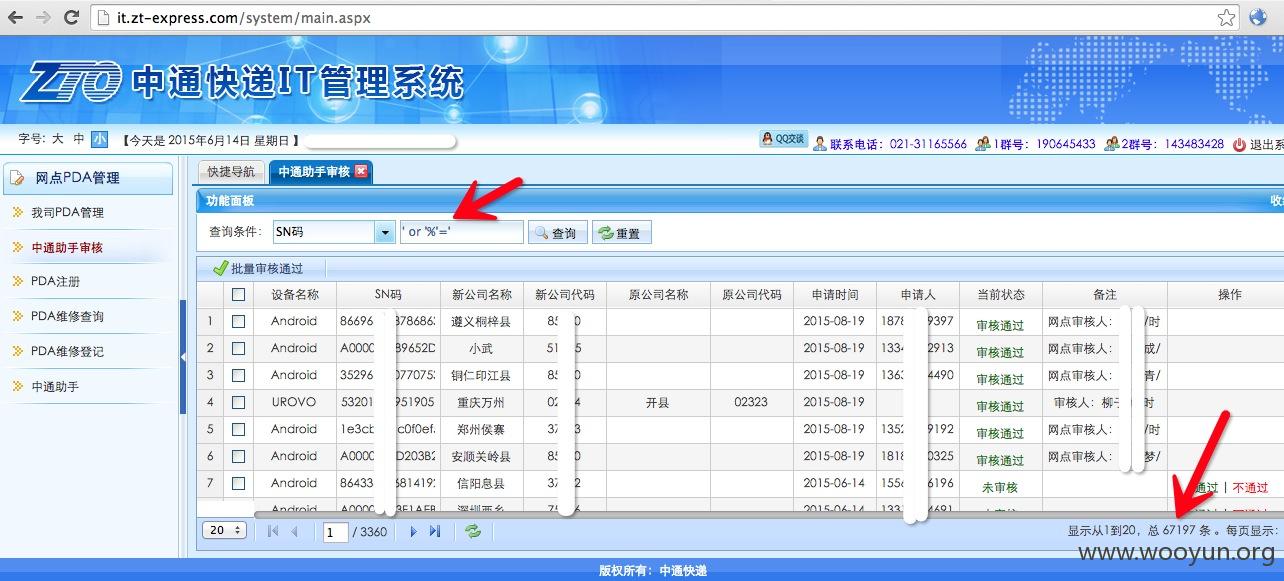Open the page size 20 selector
Viewport: 1284px width, 581px height.
224,530
